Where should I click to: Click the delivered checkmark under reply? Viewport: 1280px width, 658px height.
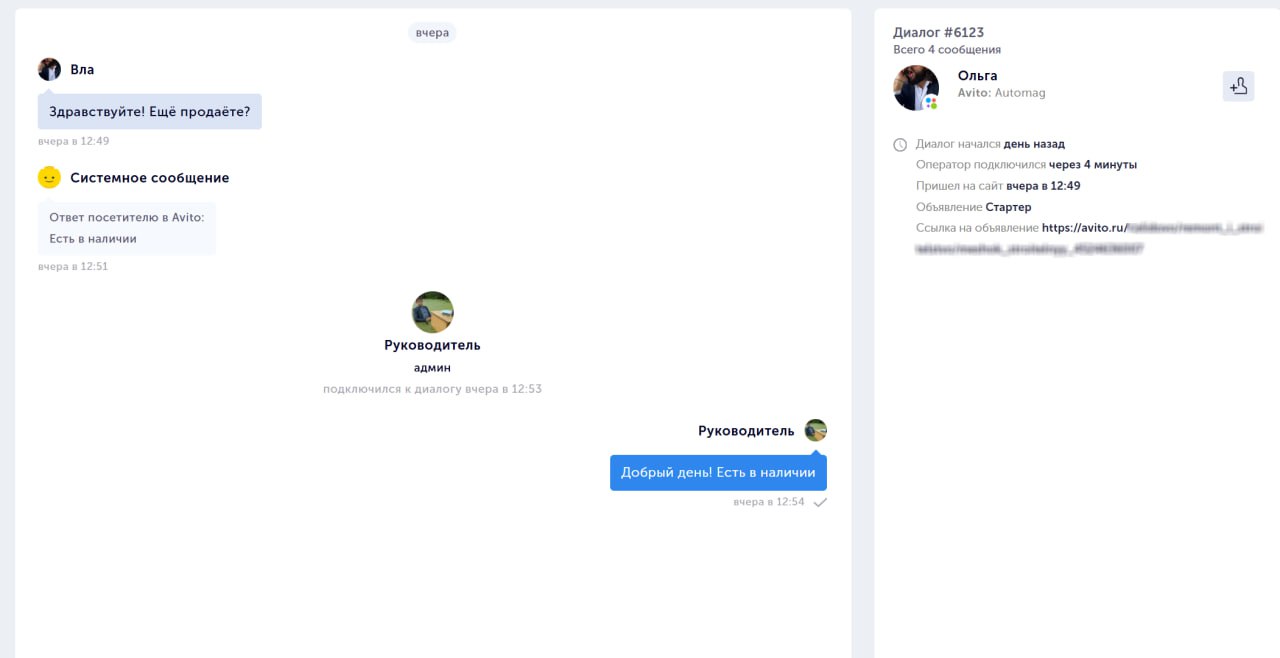(820, 502)
